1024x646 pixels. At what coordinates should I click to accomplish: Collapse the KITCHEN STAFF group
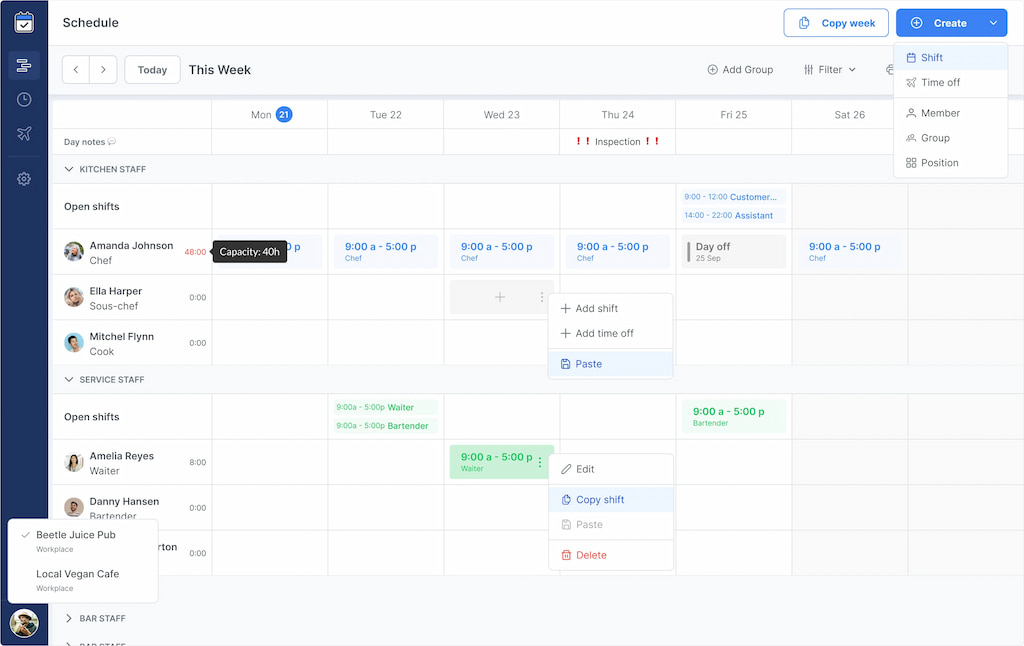pos(68,169)
